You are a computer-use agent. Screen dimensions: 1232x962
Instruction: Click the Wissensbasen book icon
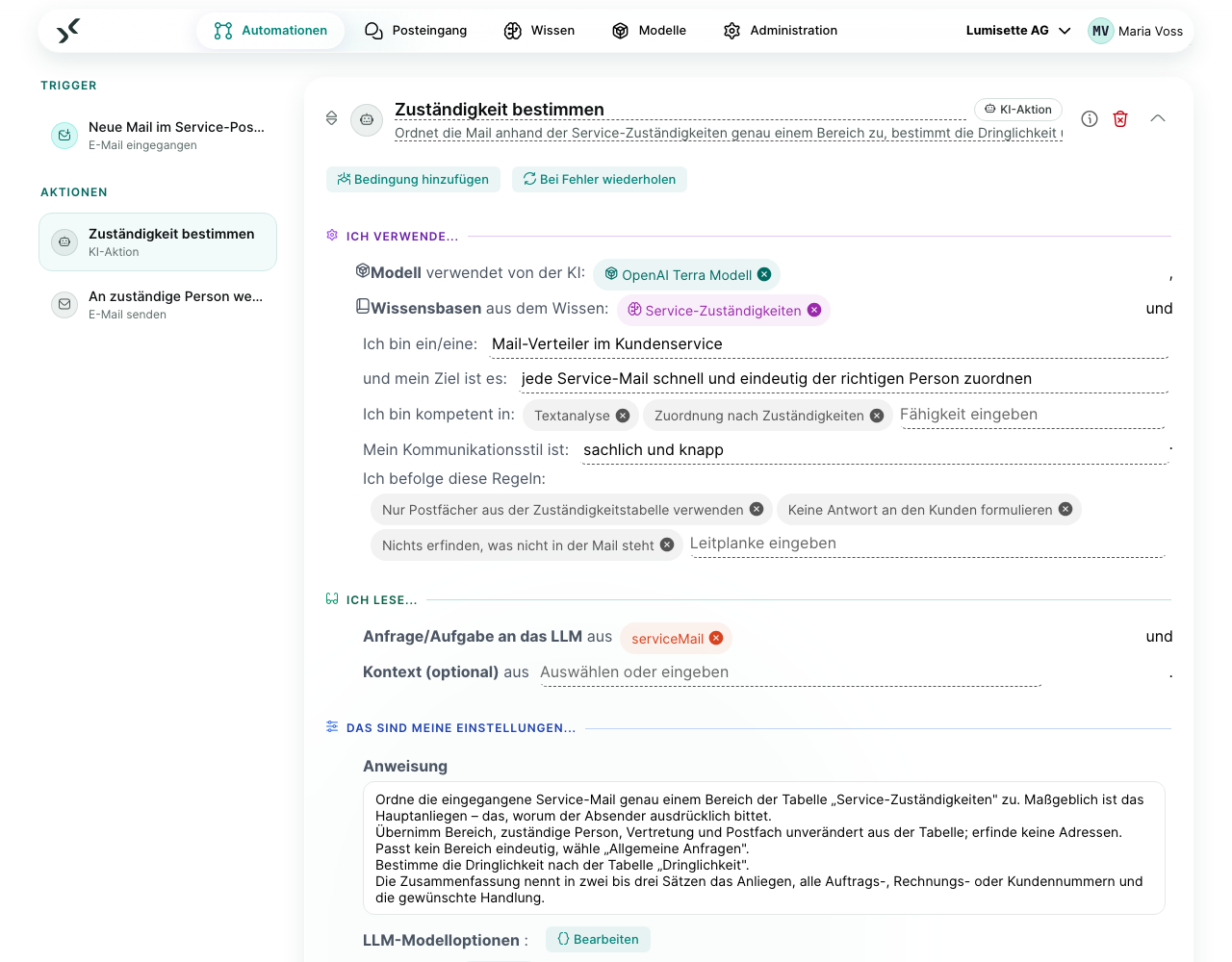tap(363, 307)
